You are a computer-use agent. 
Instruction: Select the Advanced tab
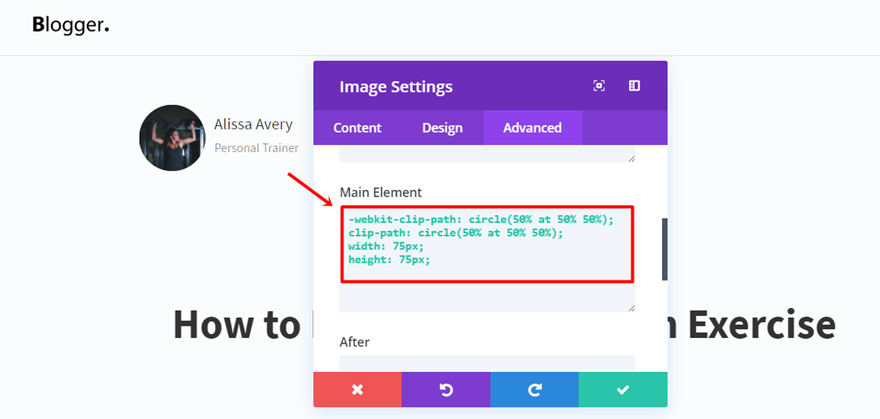pos(532,128)
